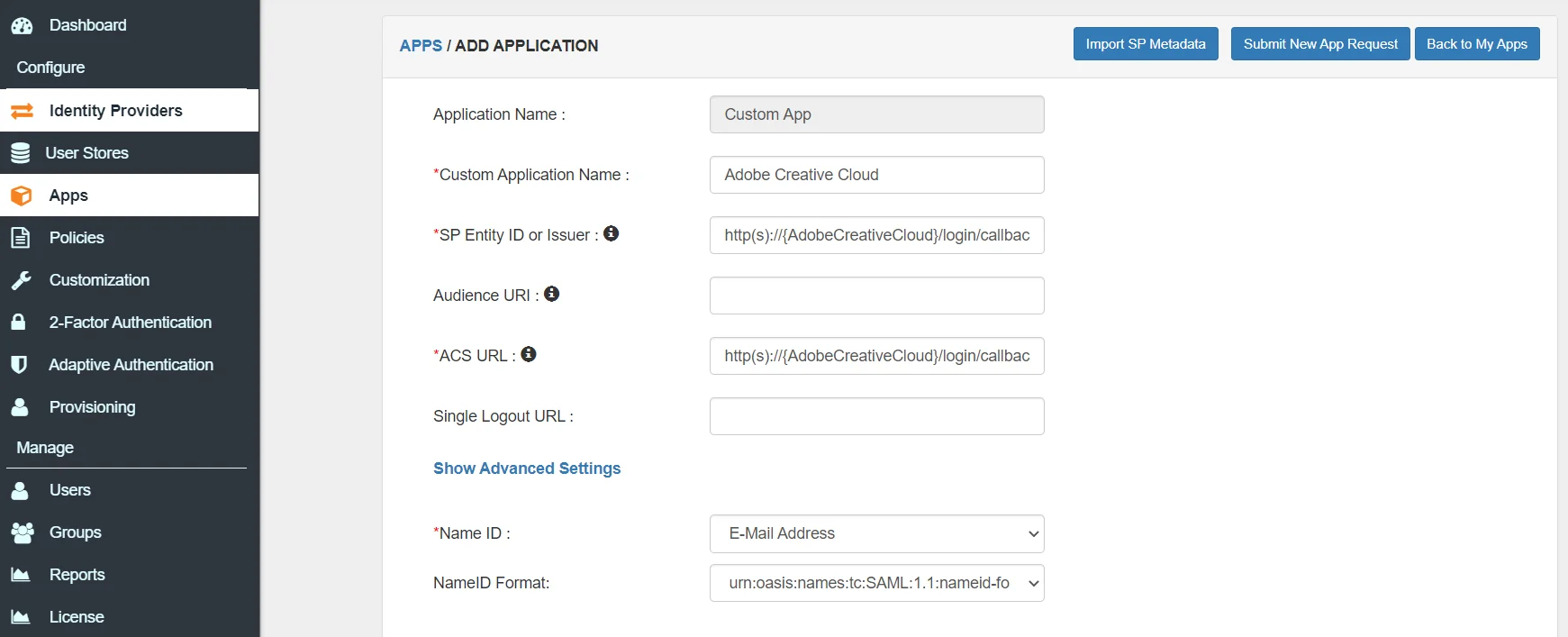Click the ADD APPLICATION breadcrumb text

click(526, 46)
